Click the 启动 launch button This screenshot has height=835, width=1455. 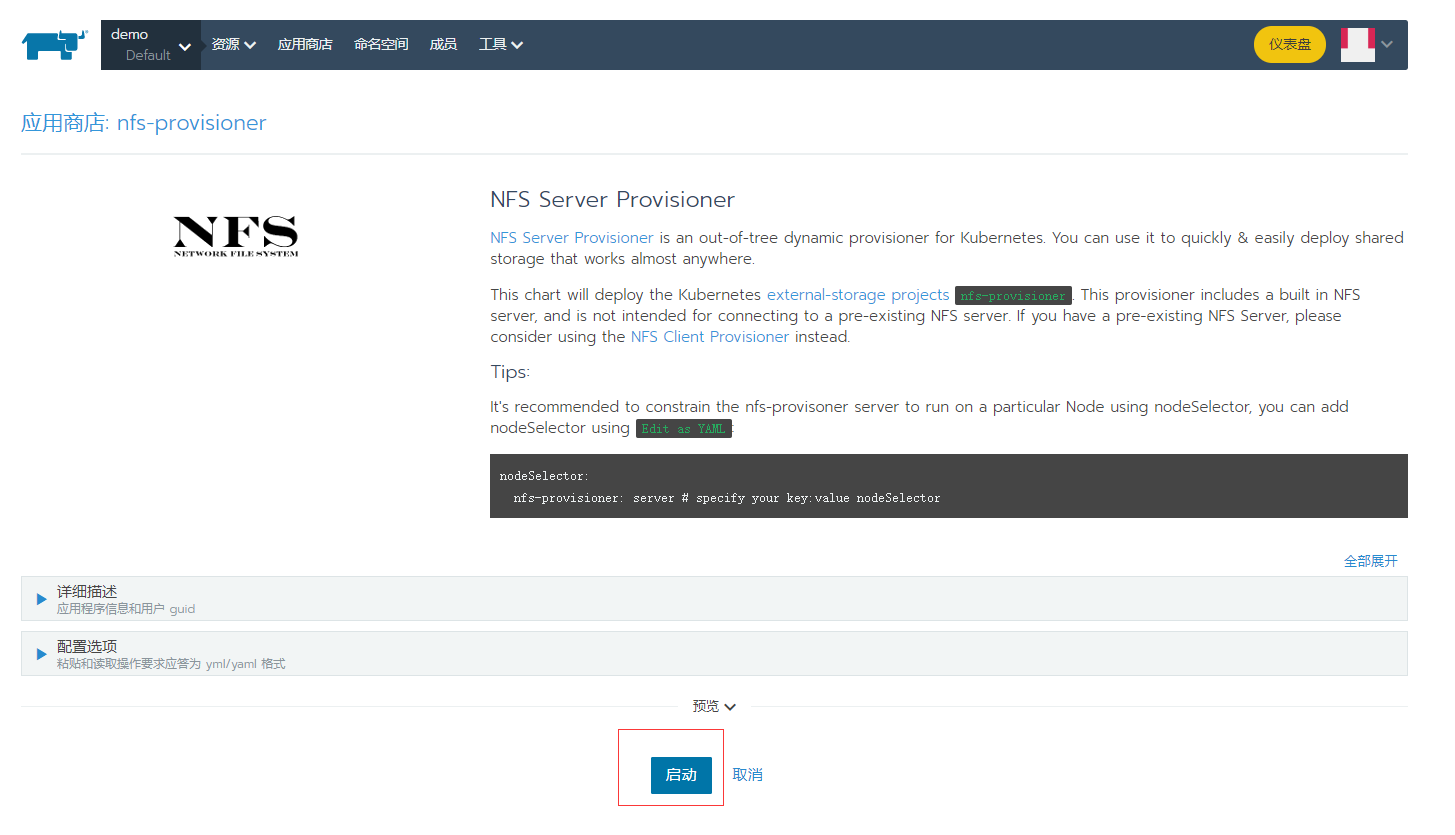click(681, 775)
